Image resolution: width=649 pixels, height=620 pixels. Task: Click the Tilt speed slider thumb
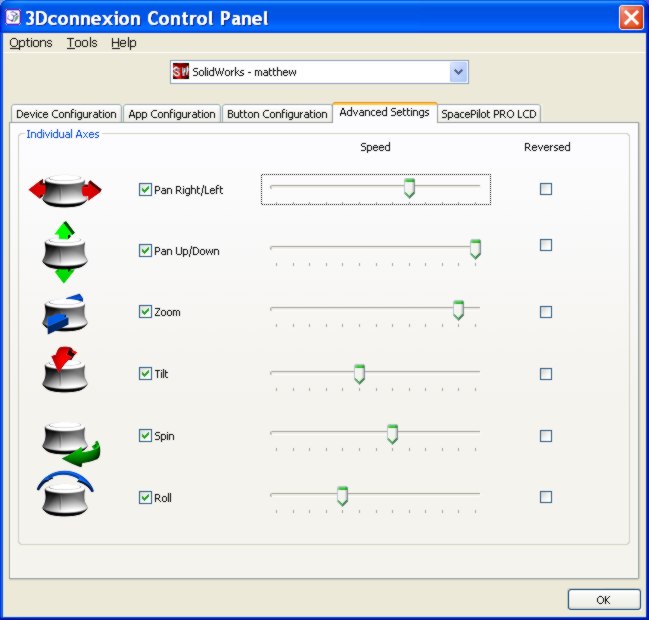(x=359, y=374)
